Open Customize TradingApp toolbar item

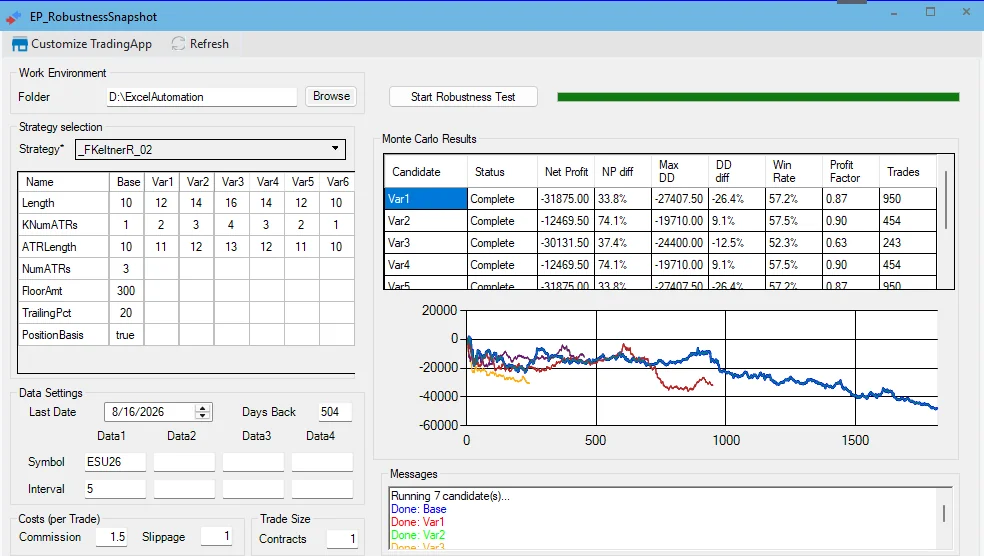(82, 44)
